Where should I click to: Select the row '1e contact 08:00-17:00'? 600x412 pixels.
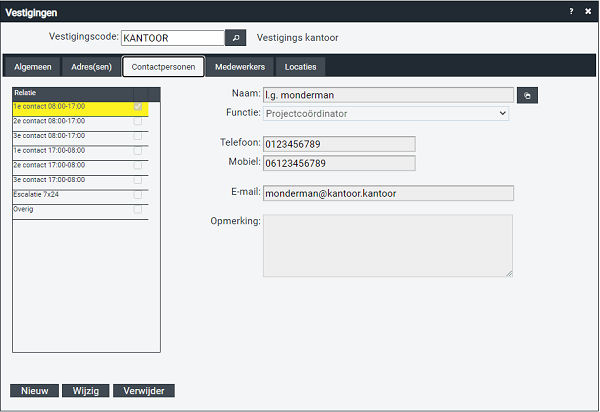click(81, 109)
